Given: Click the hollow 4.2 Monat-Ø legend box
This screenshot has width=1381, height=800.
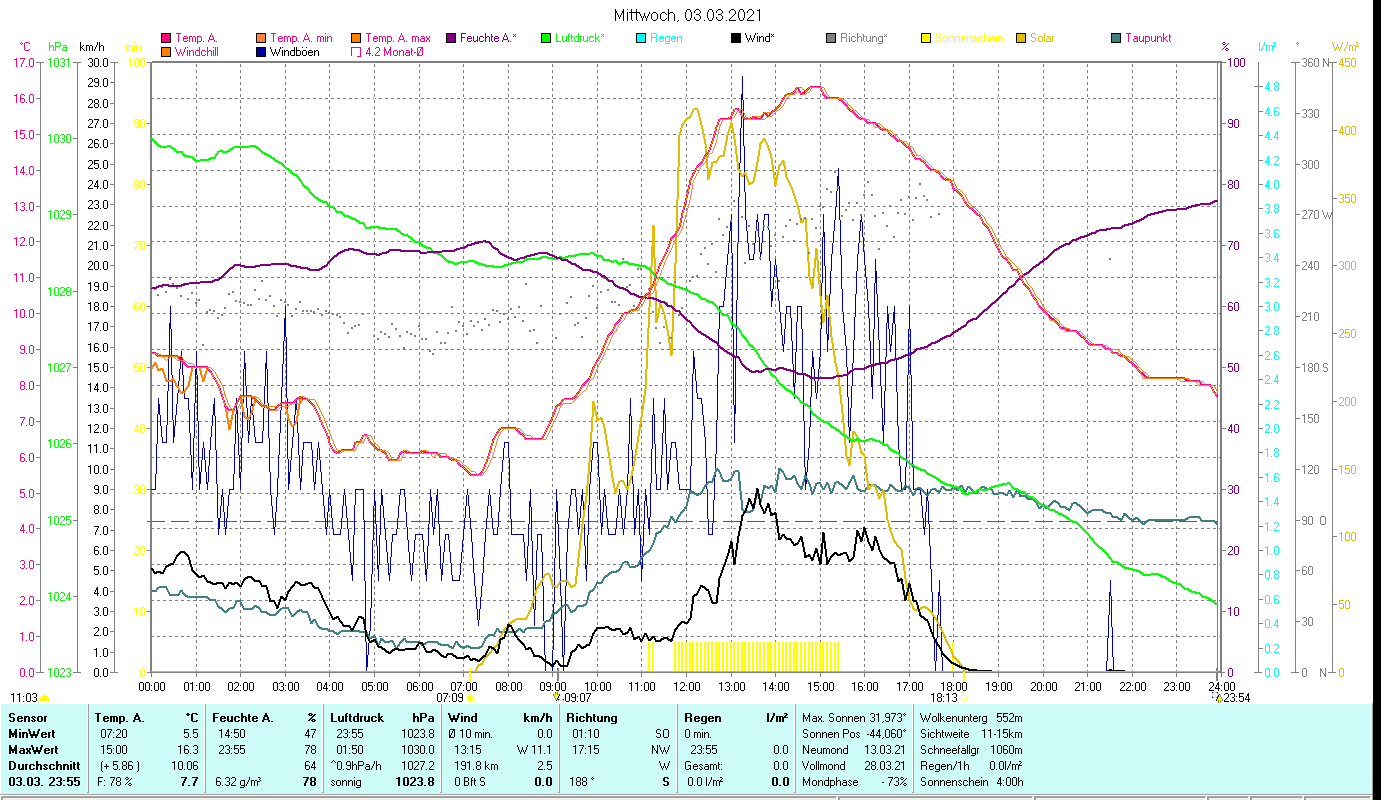Looking at the screenshot, I should pos(355,51).
